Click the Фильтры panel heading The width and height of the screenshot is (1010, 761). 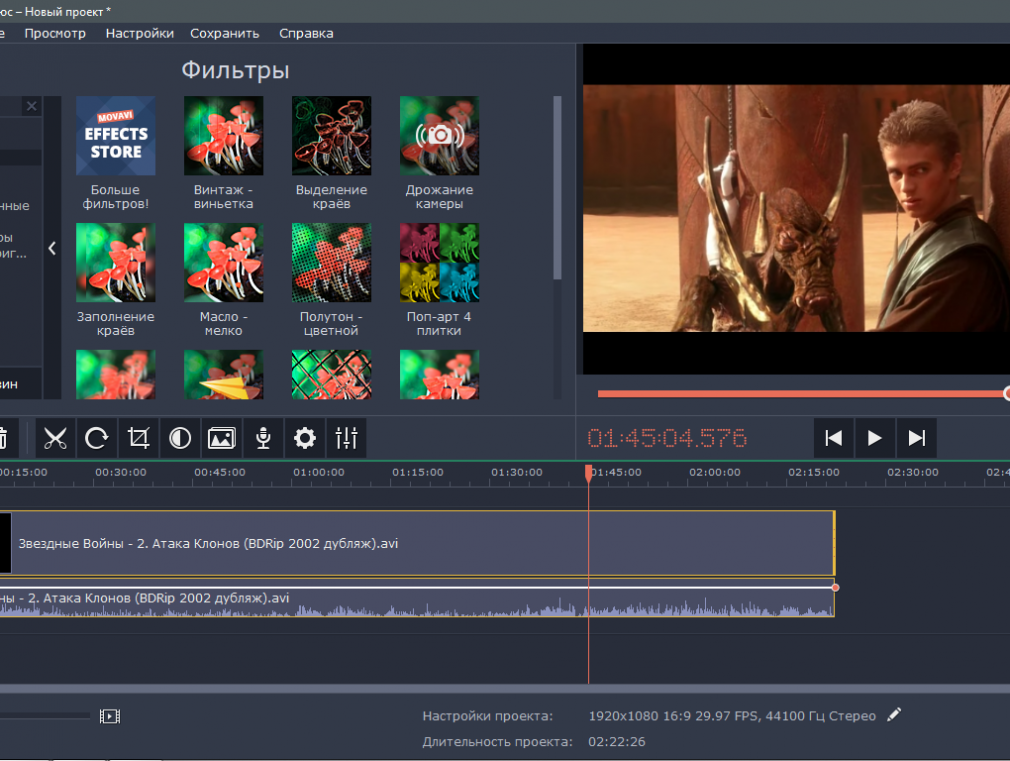point(235,70)
